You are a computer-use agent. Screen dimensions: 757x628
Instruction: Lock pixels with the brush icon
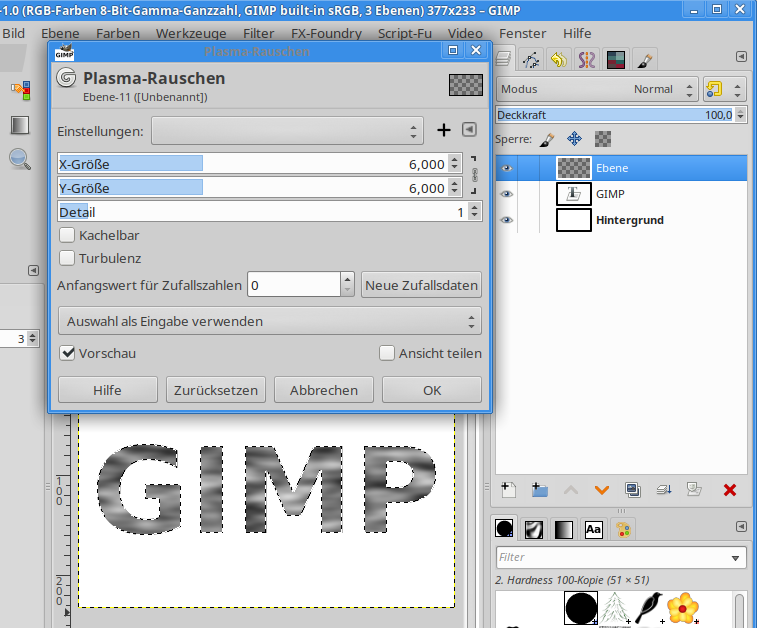(547, 140)
